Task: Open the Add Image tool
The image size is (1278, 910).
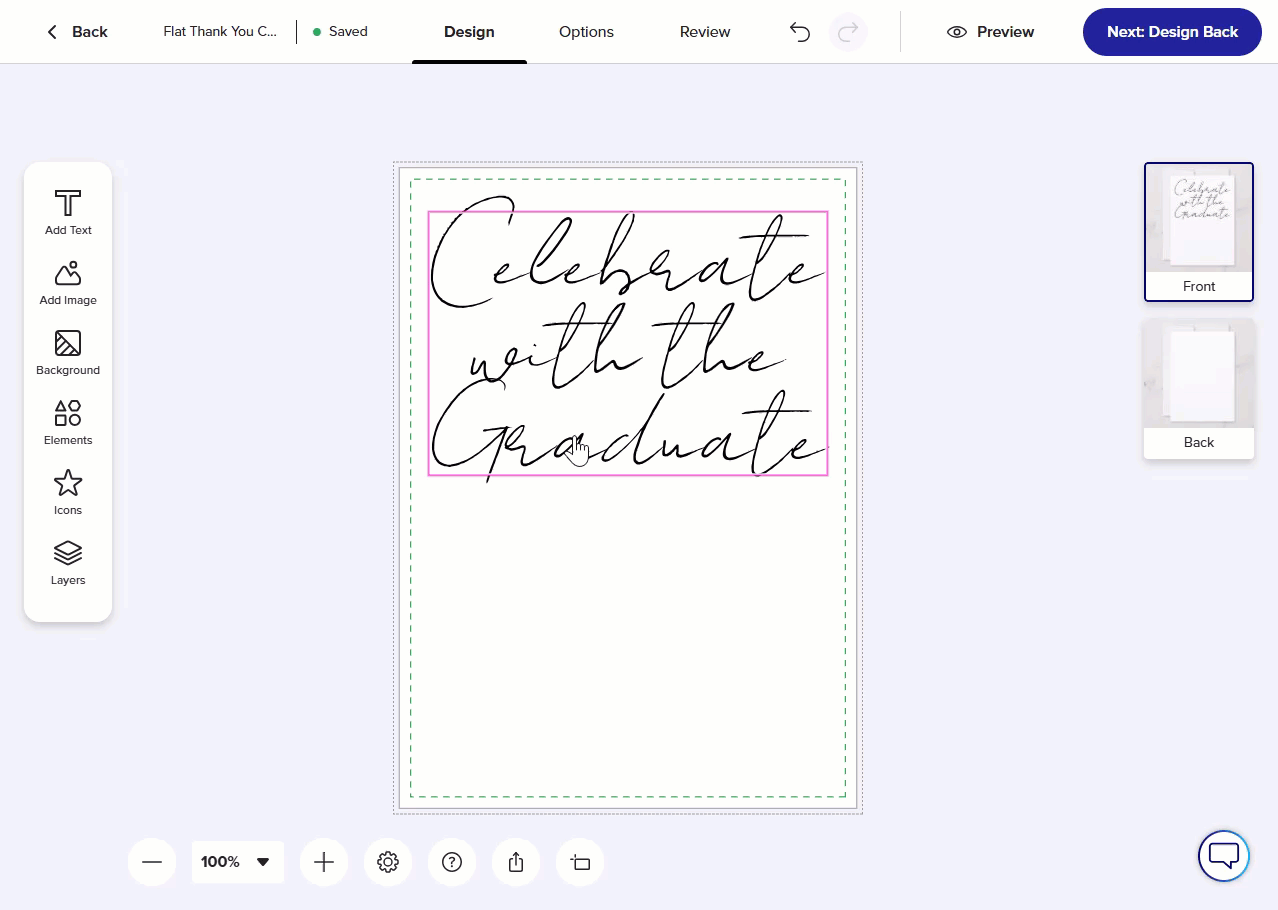Action: click(68, 282)
